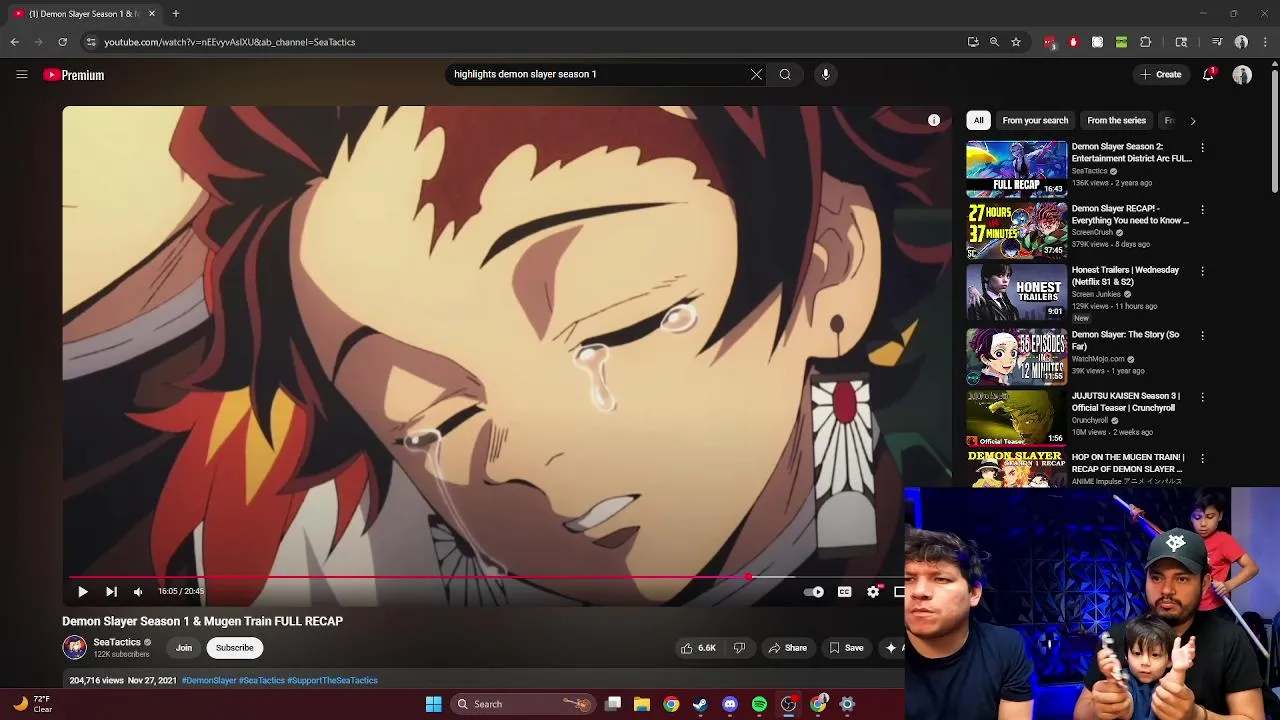The width and height of the screenshot is (1280, 720).
Task: Open the Chrome extensions puzzle icon
Action: 1146,42
